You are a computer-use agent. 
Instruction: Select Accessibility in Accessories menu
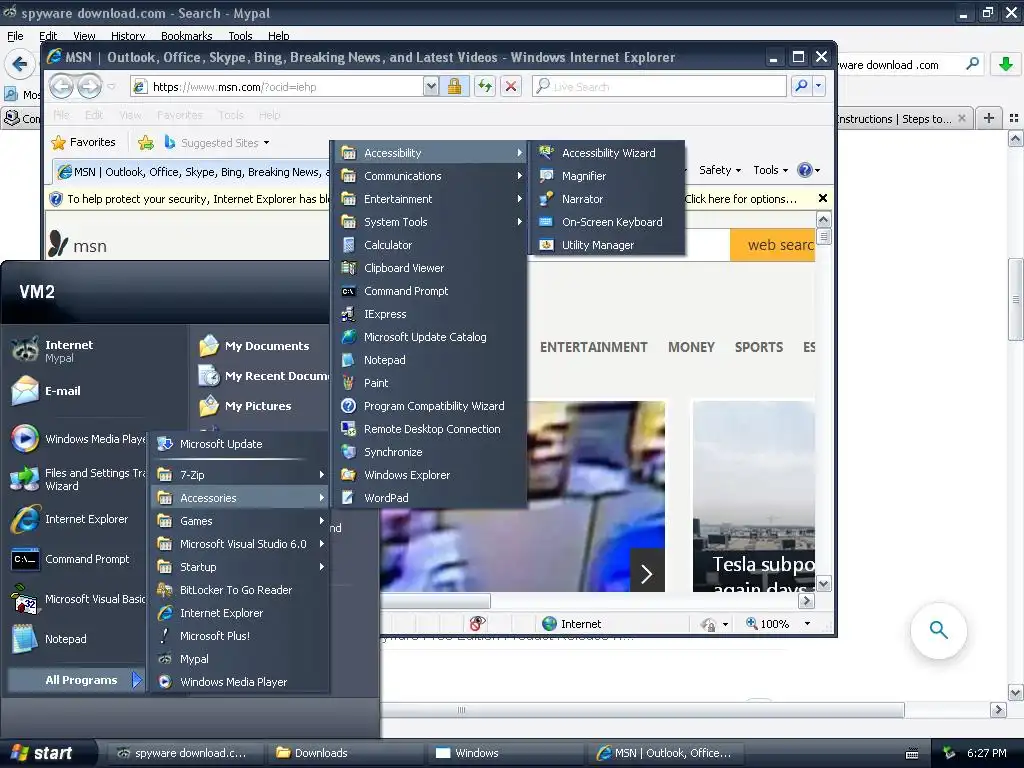430,153
